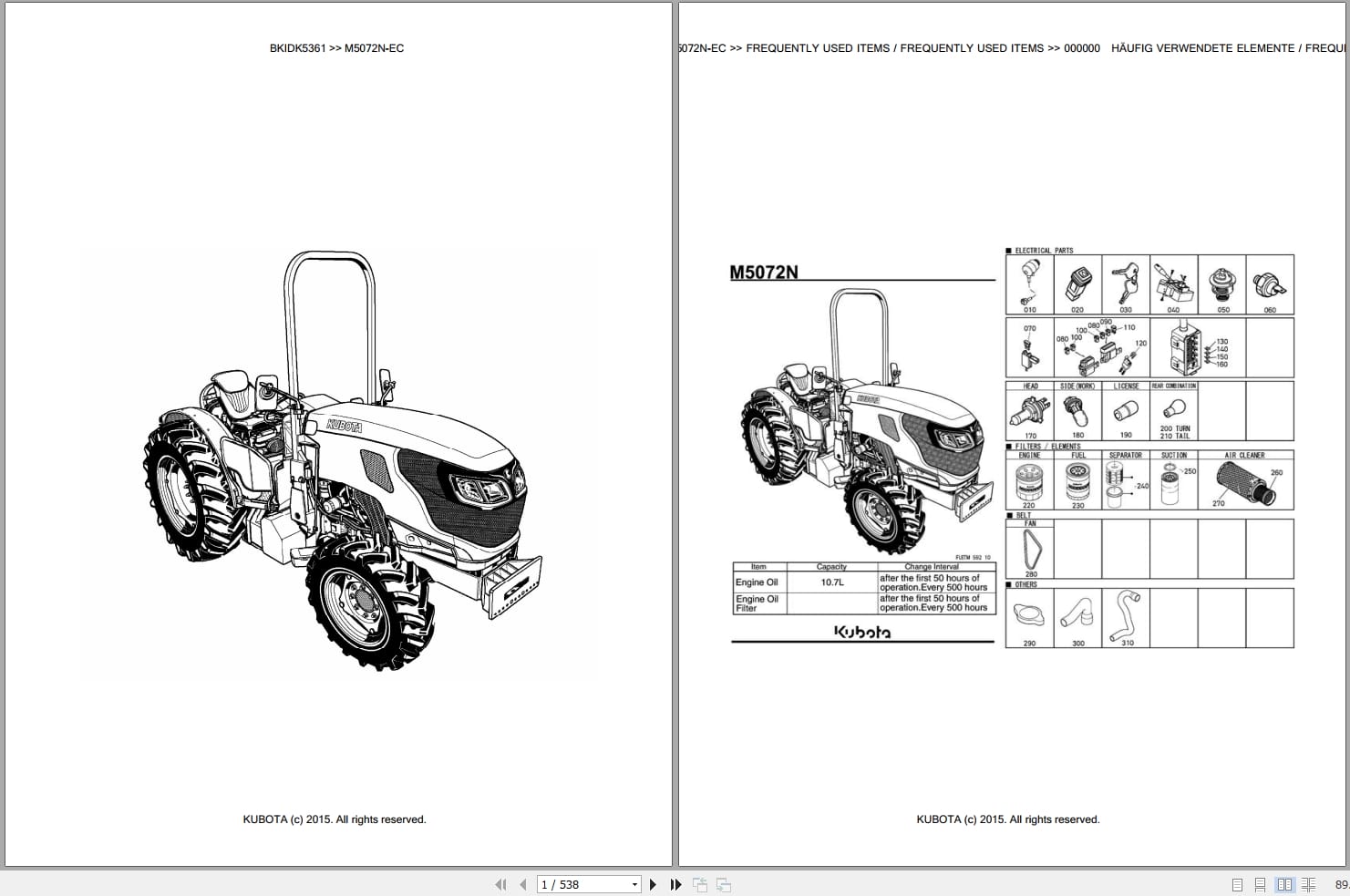
Task: Click the ELECTRICAL PARTS section label
Action: coord(1044,250)
